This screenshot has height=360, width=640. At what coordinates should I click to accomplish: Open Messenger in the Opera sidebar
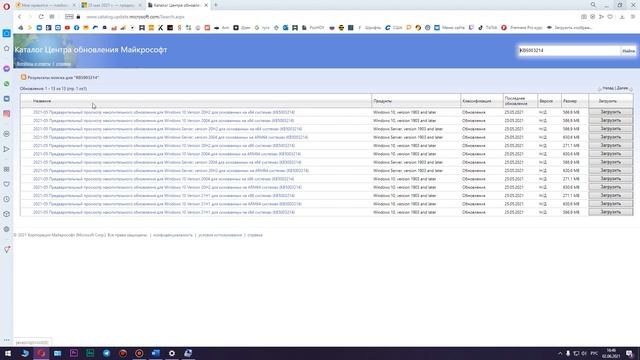click(x=7, y=69)
